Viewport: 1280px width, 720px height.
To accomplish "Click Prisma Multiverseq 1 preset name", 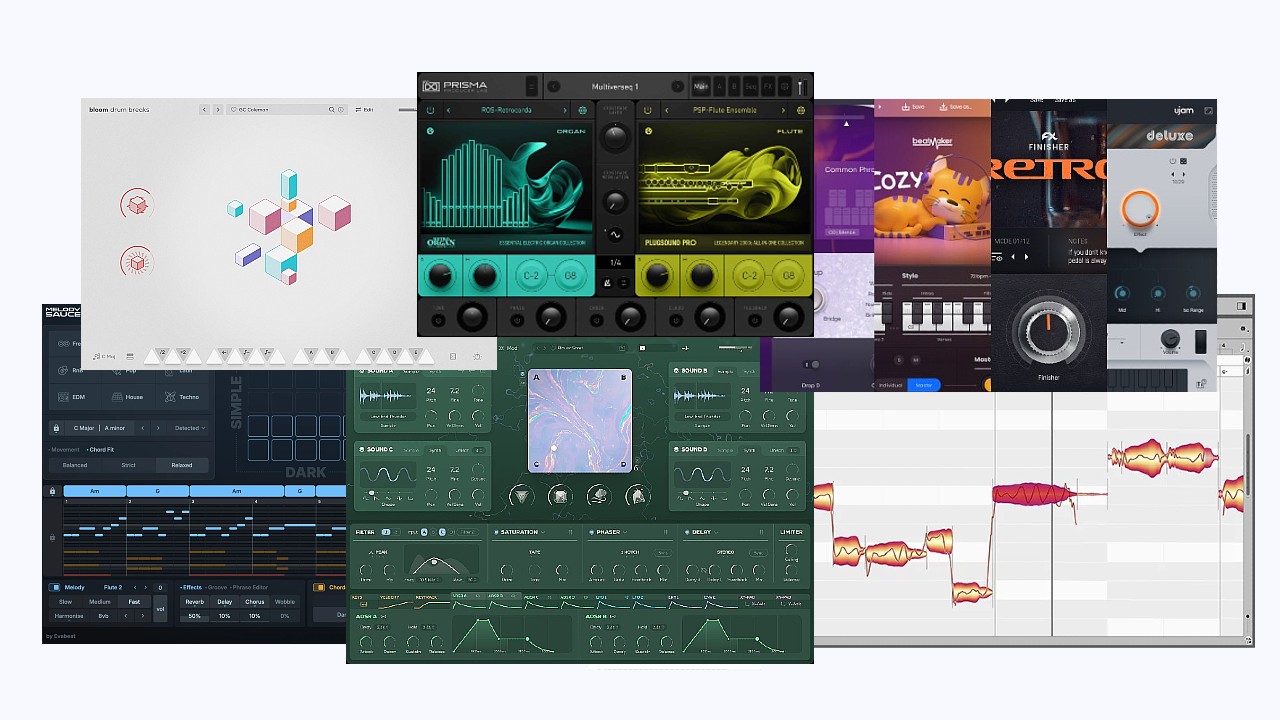I will (615, 87).
